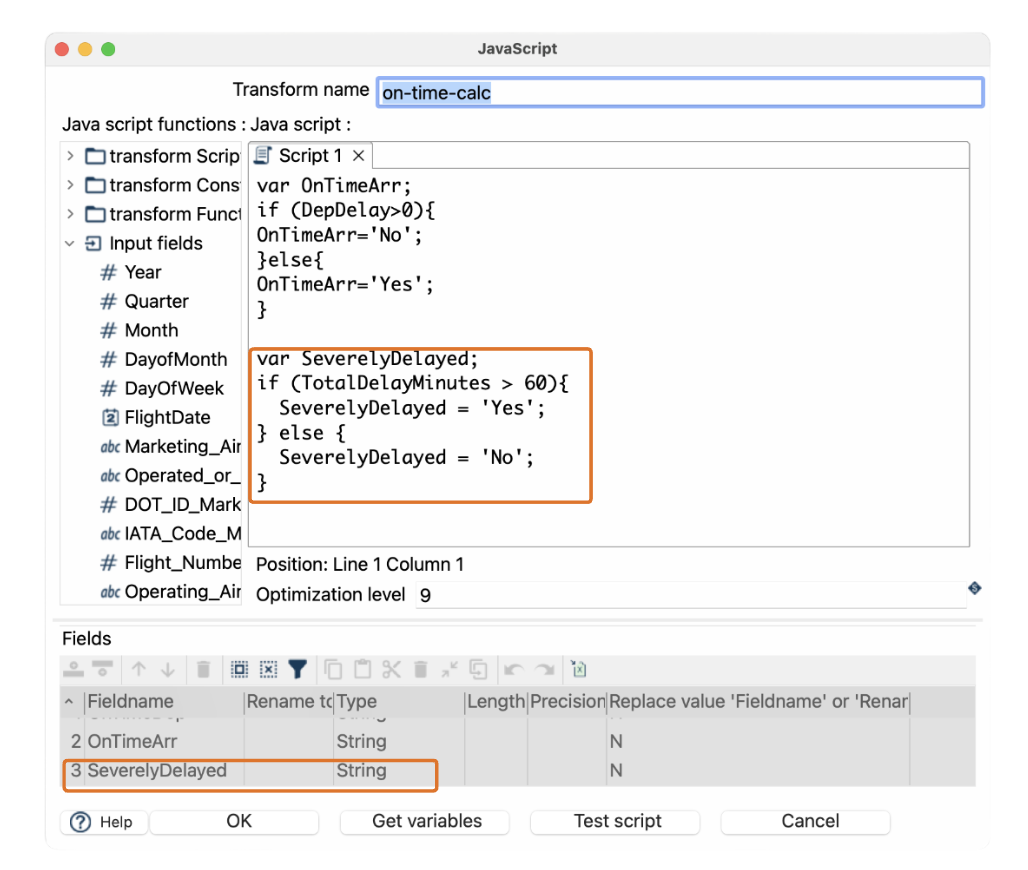Select the DayOfWeek input field
This screenshot has width=1028, height=870.
(x=173, y=389)
